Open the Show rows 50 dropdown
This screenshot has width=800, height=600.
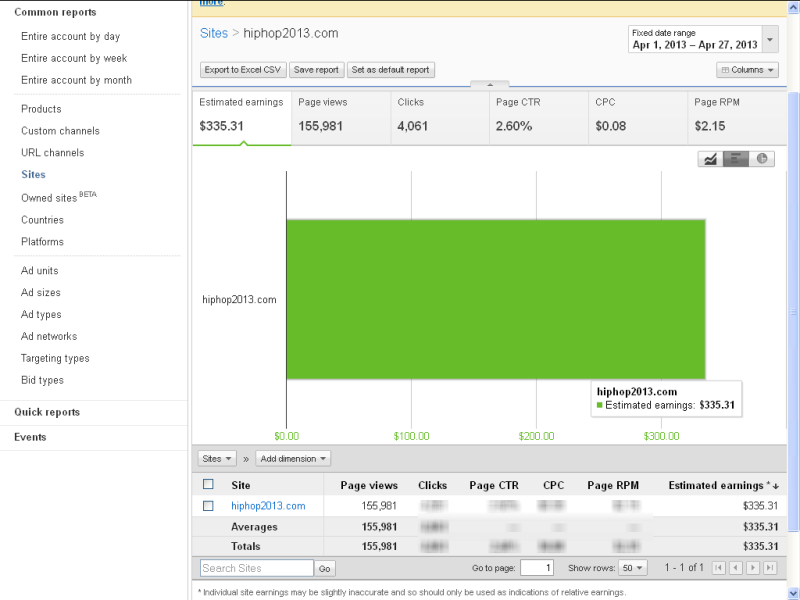(633, 568)
